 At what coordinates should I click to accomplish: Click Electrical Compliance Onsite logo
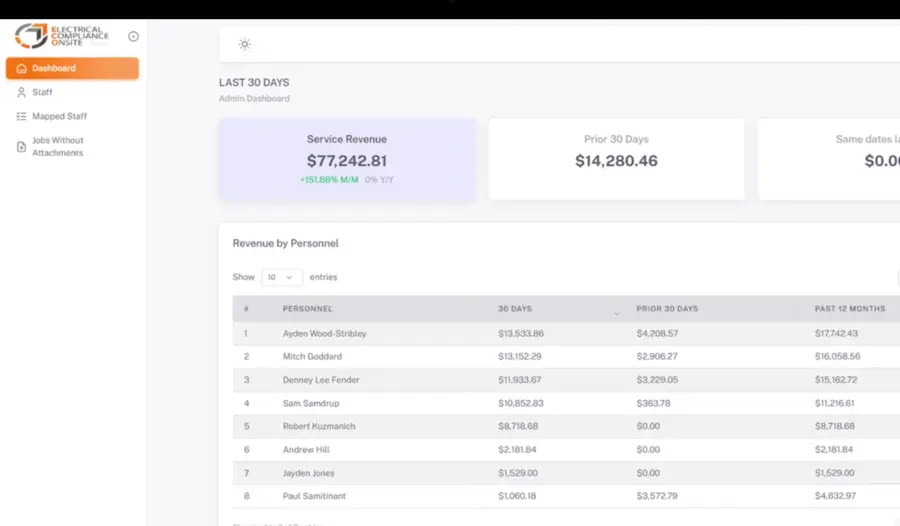61,36
